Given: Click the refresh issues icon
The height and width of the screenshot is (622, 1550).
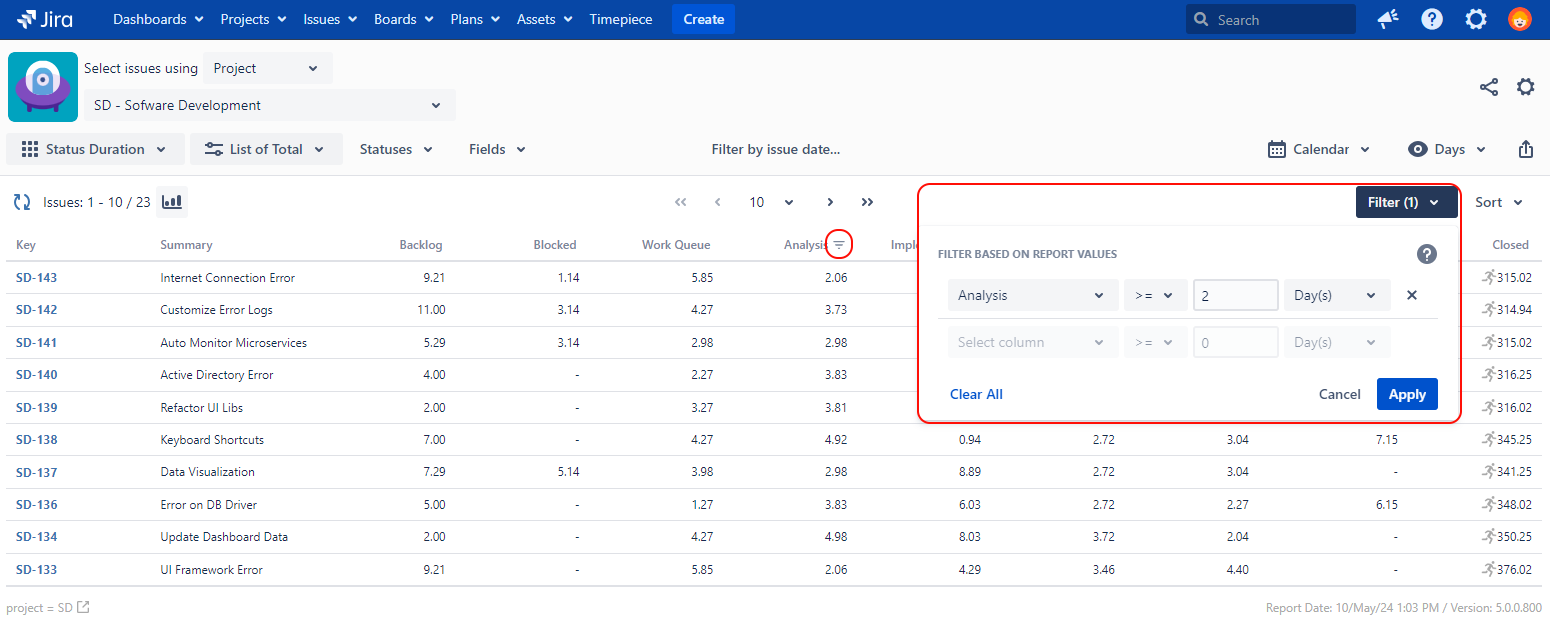Looking at the screenshot, I should [22, 202].
